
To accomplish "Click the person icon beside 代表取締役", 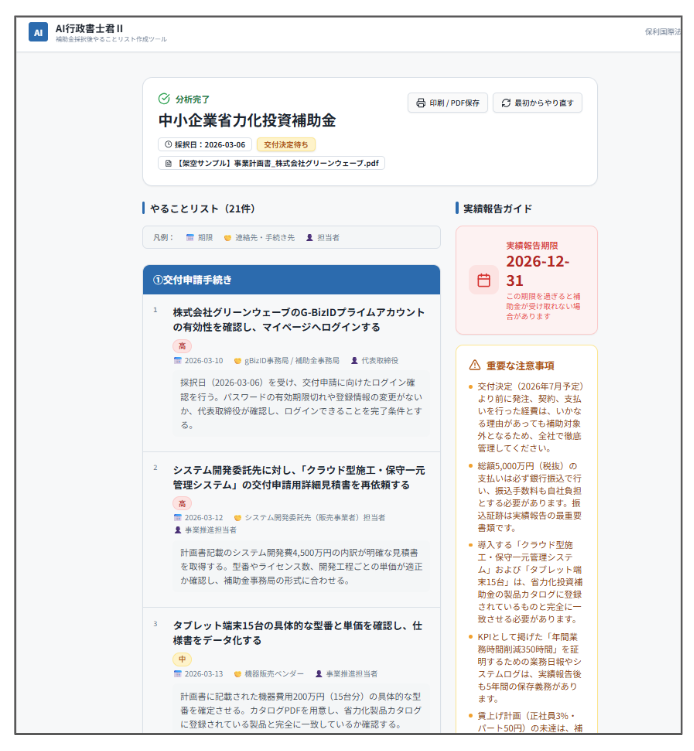I will coord(354,360).
